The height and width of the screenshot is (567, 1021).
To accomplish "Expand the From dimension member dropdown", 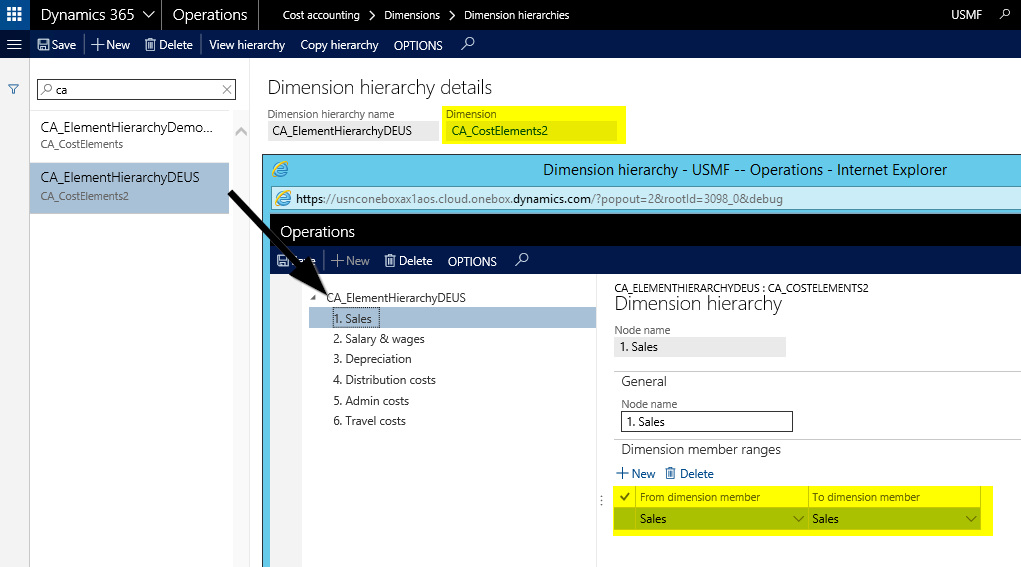I will coord(798,519).
